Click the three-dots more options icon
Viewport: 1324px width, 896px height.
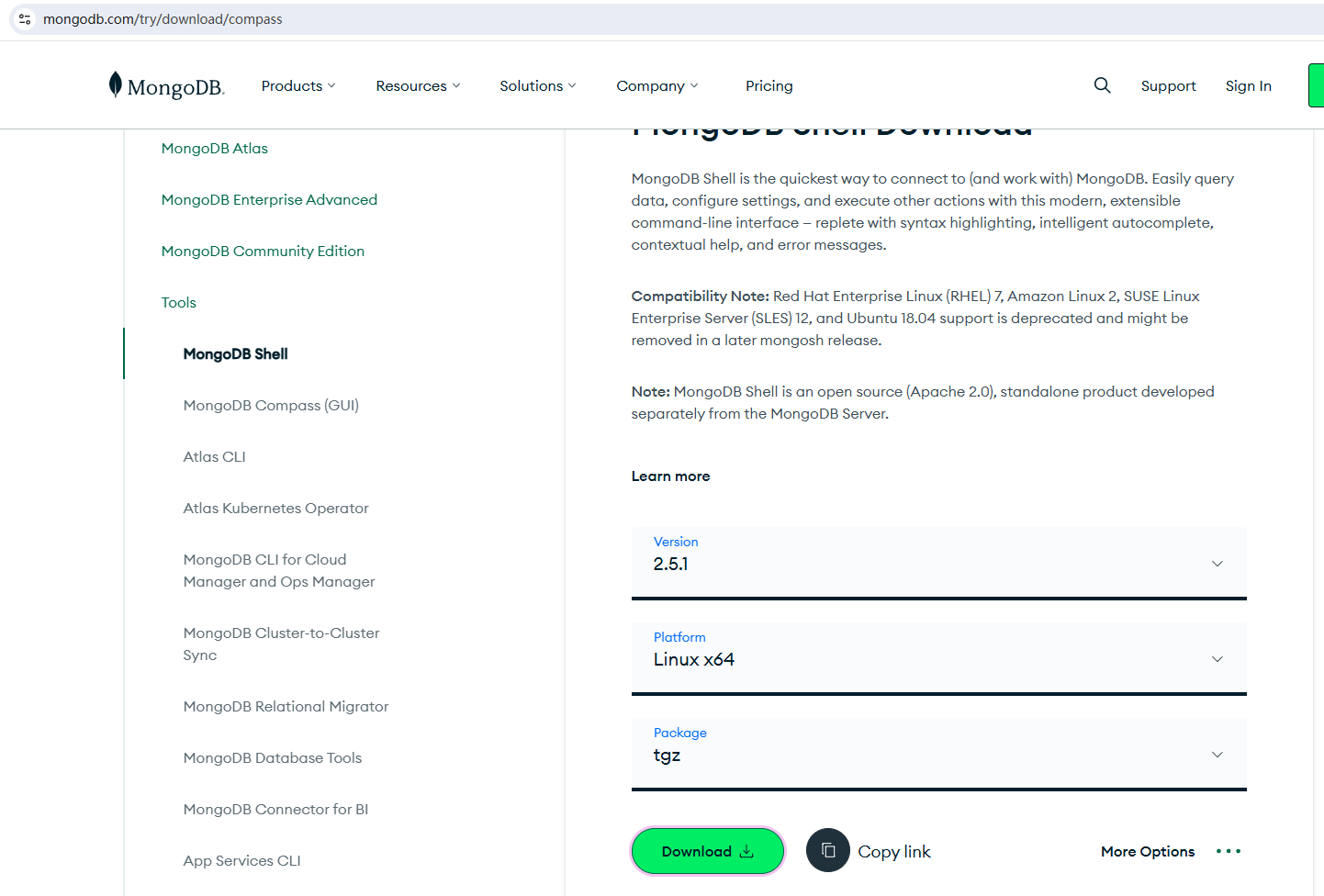[x=1228, y=851]
